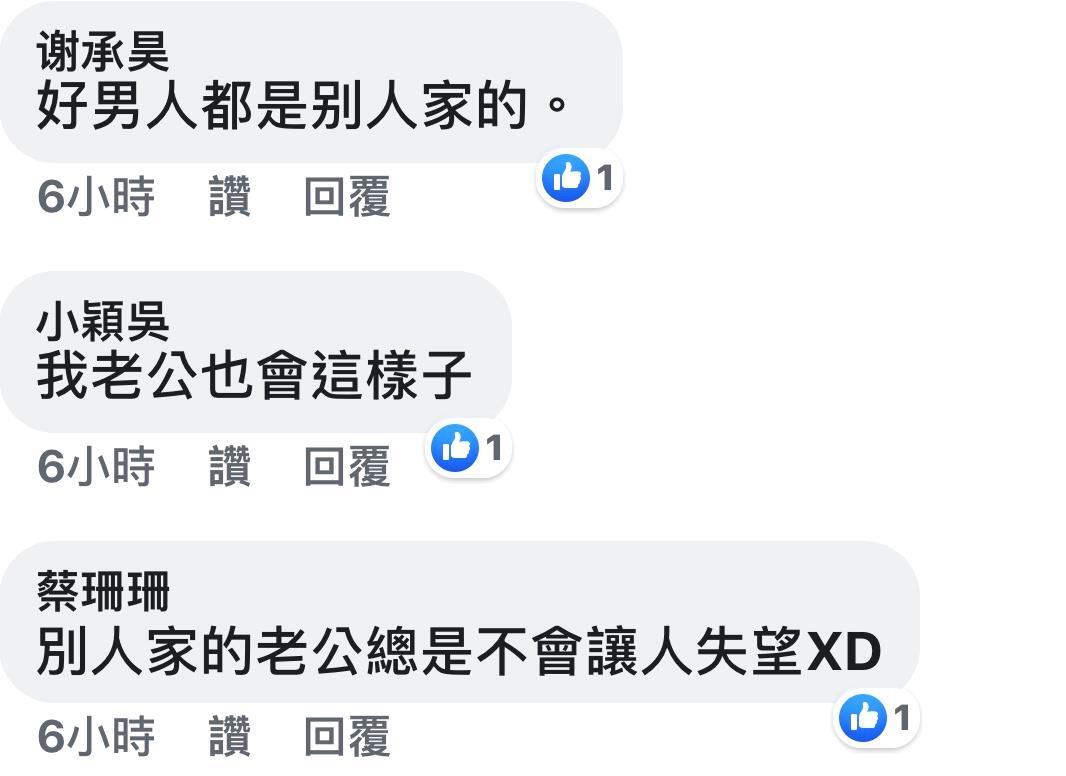Screen dimensions: 1066x776
Task: Like 謝承昊's comment with 讚
Action: 230,197
